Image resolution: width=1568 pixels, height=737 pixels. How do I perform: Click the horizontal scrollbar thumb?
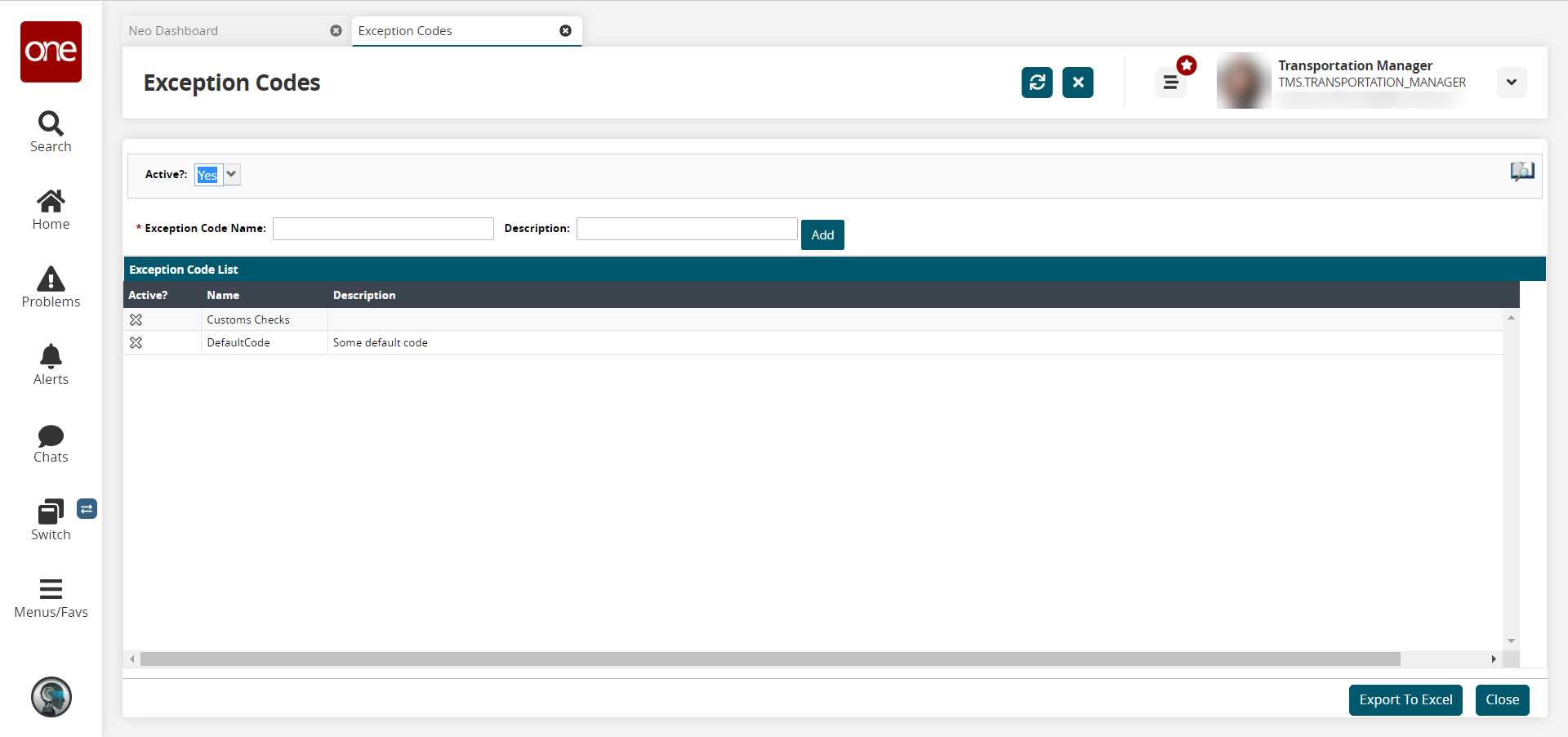(x=770, y=659)
